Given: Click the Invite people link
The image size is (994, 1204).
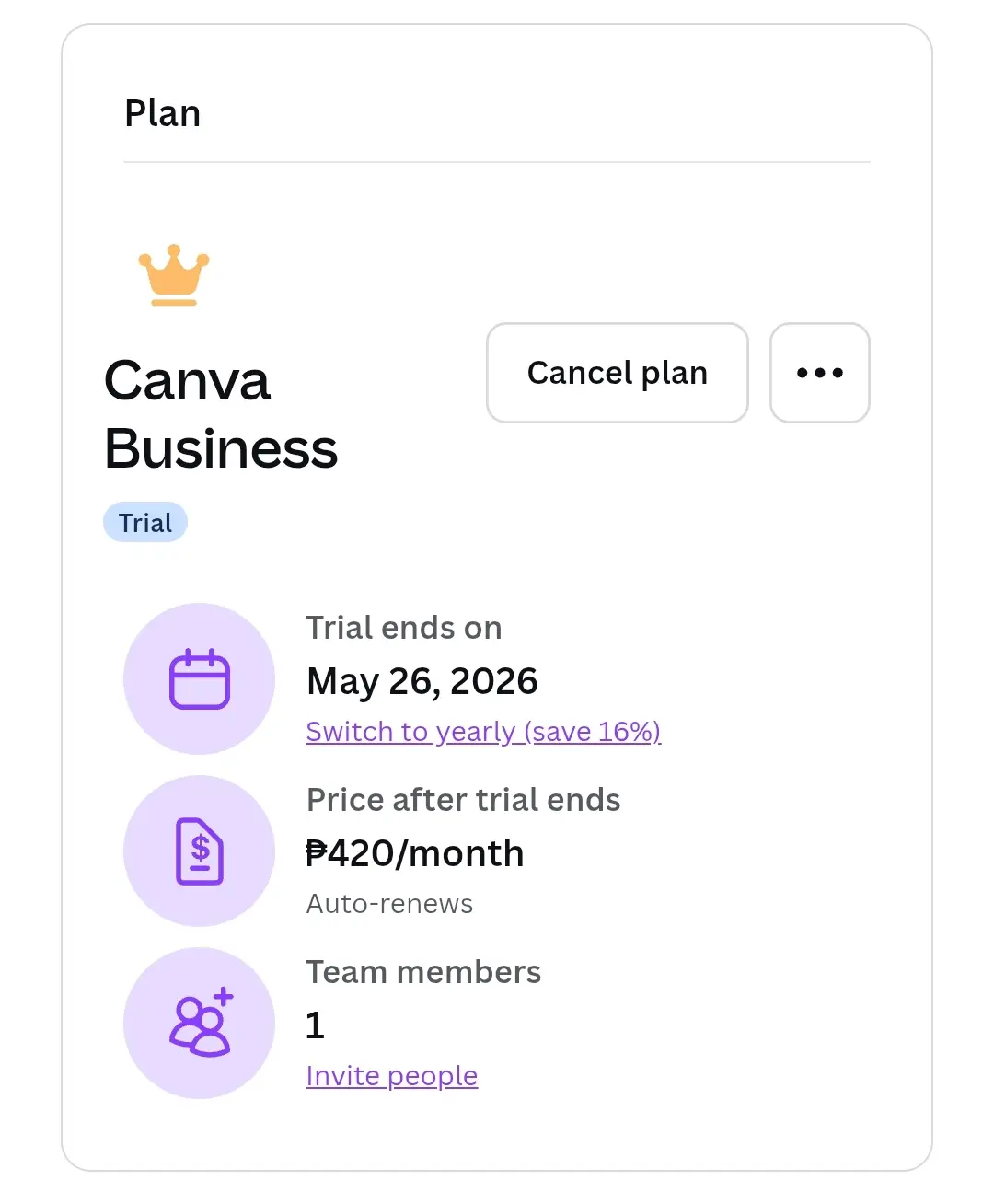Looking at the screenshot, I should click(x=392, y=1076).
